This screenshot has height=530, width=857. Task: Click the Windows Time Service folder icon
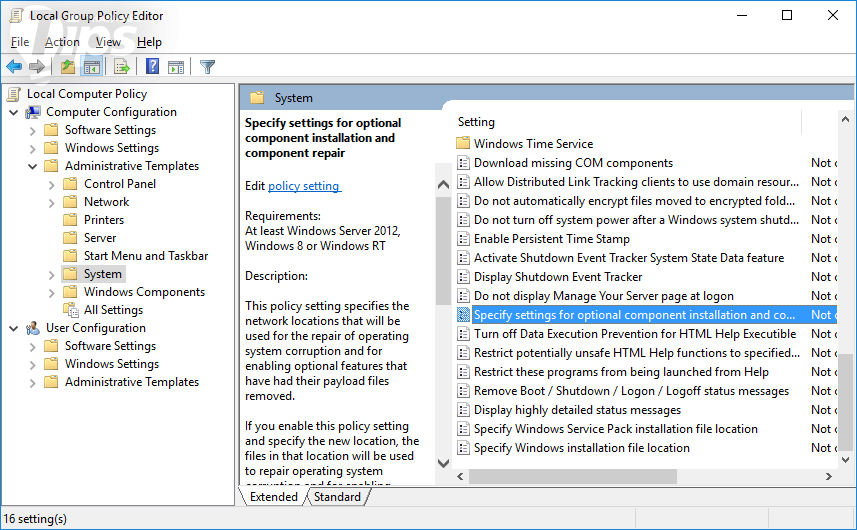pos(463,143)
